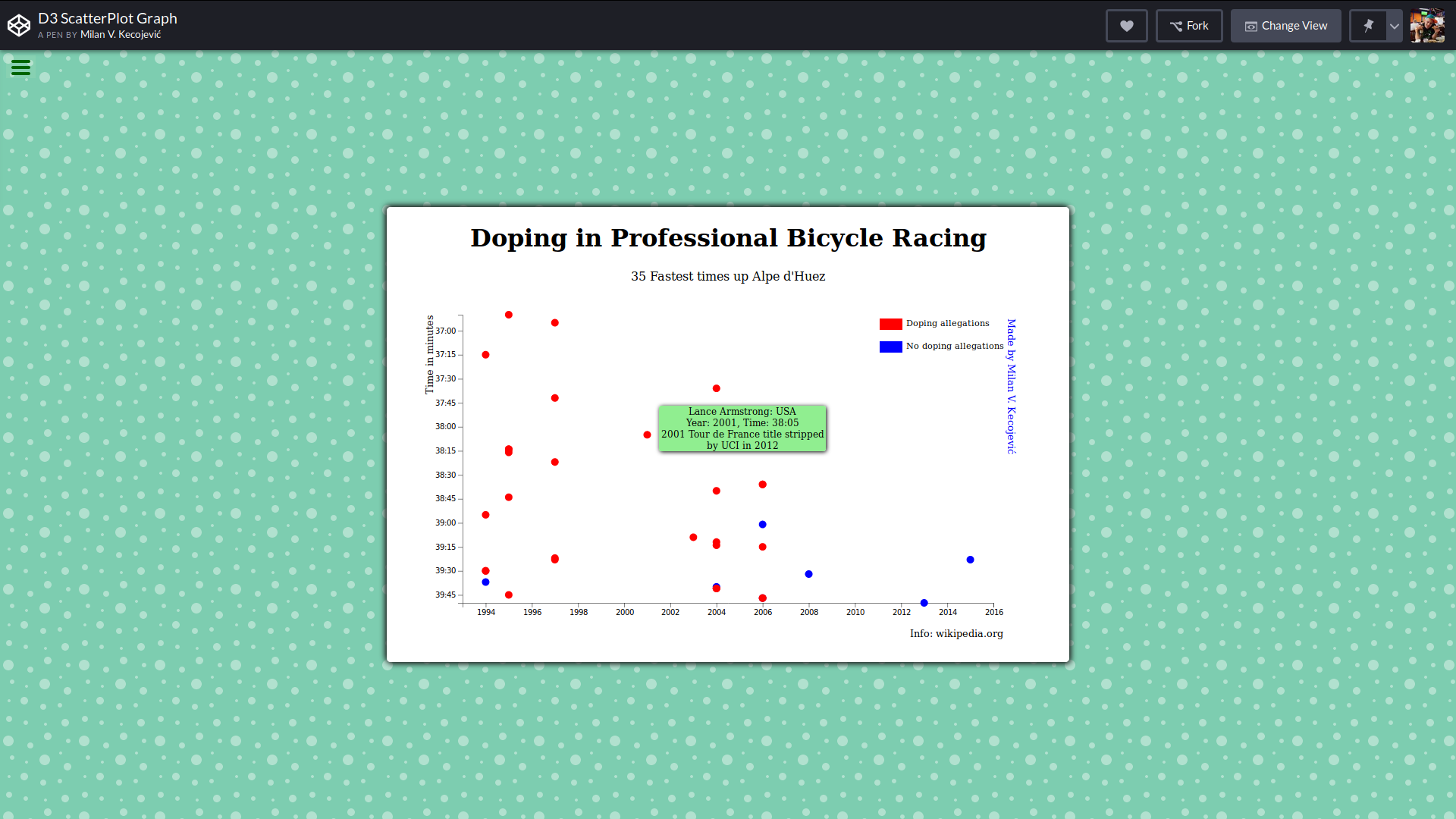Open user profile avatar
1456x819 pixels.
(x=1426, y=26)
